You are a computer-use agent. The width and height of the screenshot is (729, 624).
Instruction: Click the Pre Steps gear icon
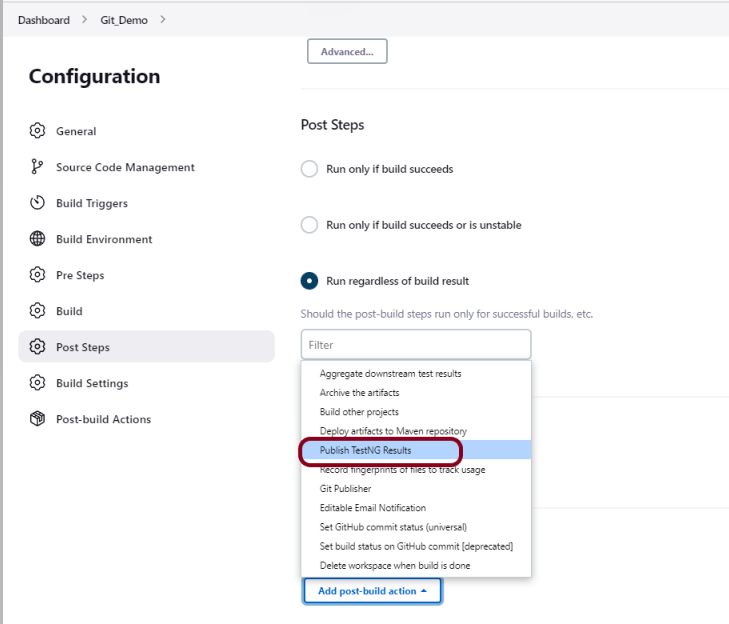[x=37, y=275]
